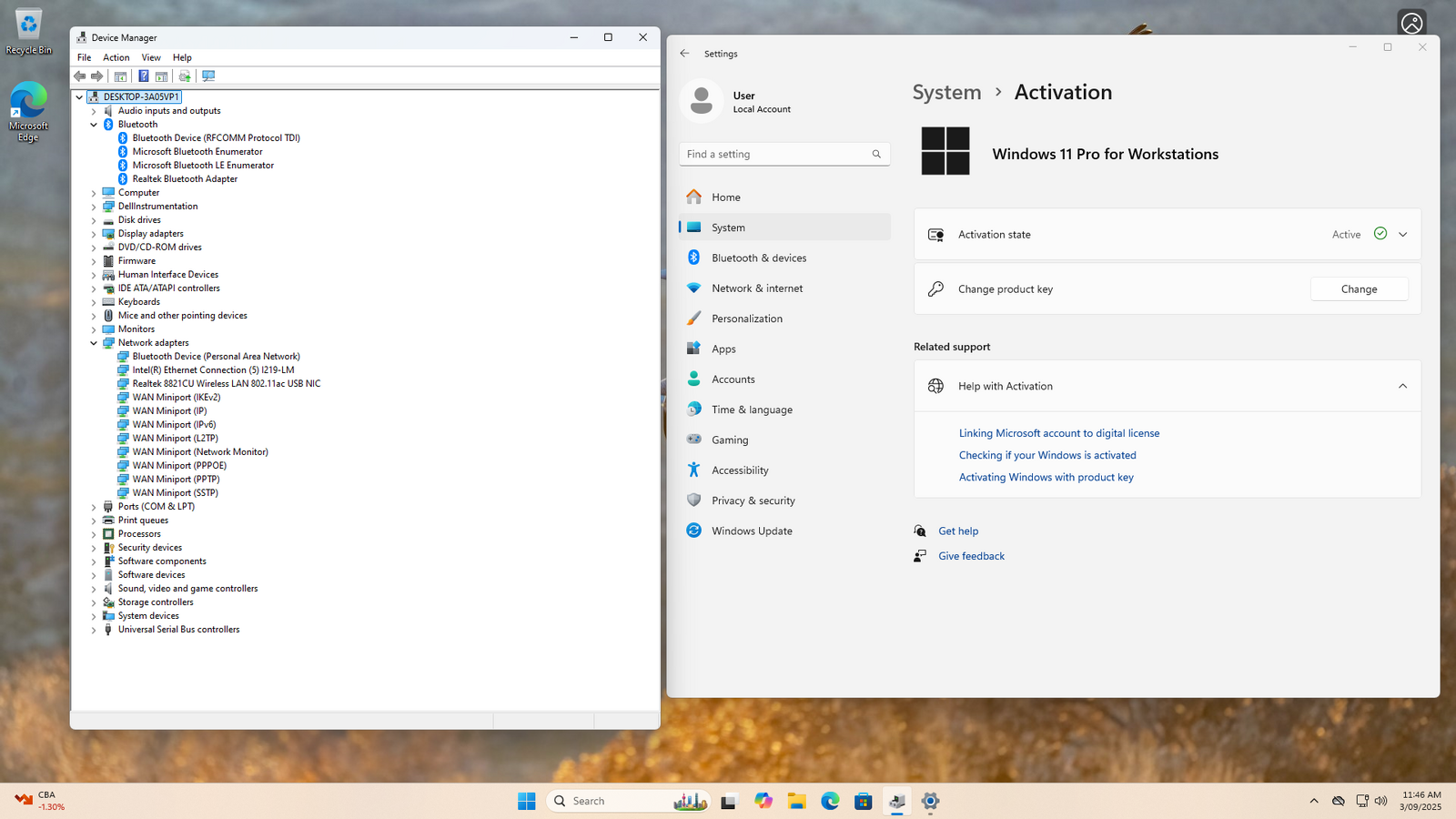Click the Give feedback link

coord(971,556)
